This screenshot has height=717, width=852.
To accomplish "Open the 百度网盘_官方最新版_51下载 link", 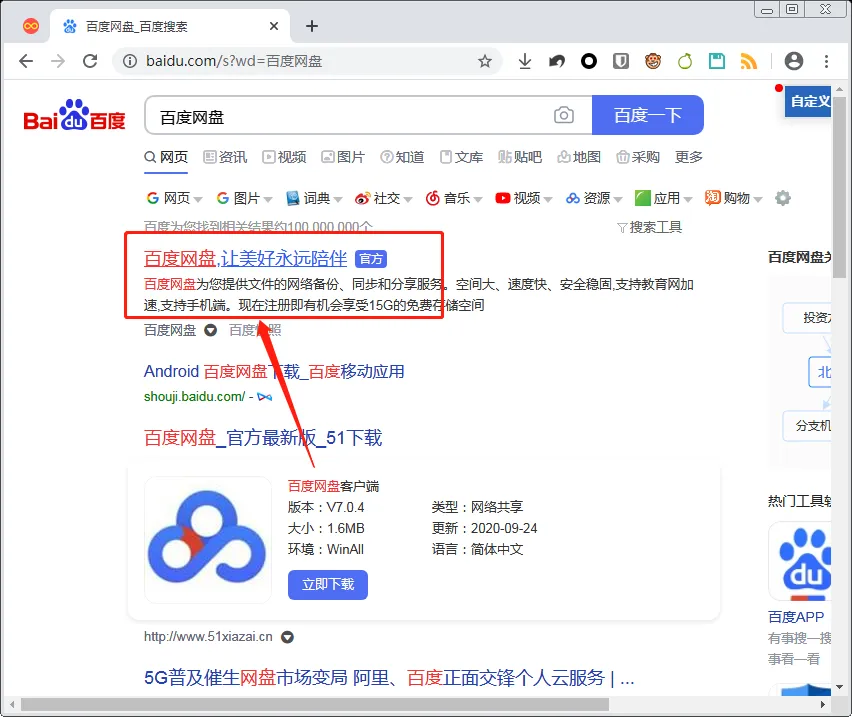I will coord(263,438).
